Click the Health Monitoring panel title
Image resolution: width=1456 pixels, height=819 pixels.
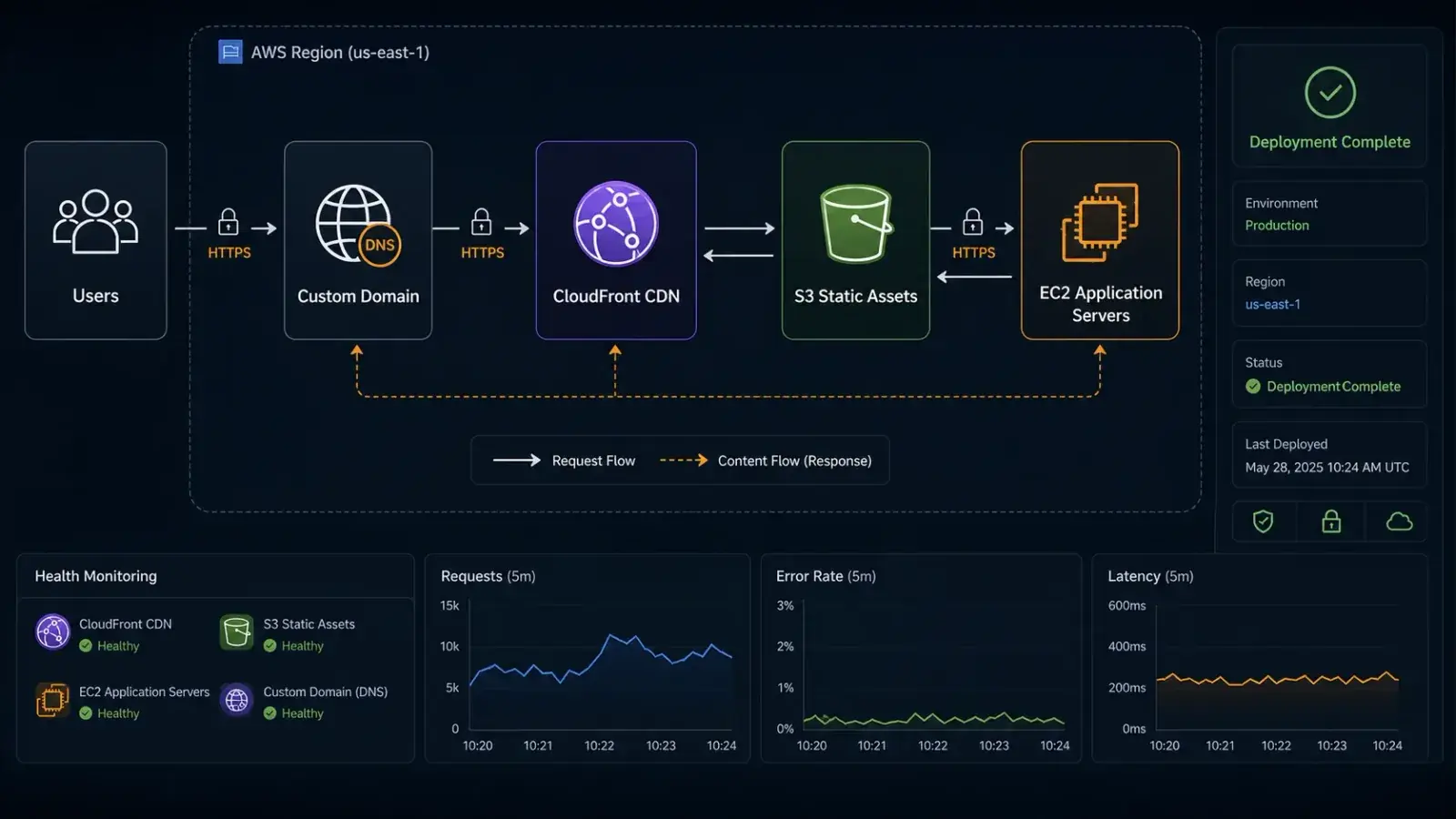pos(96,576)
